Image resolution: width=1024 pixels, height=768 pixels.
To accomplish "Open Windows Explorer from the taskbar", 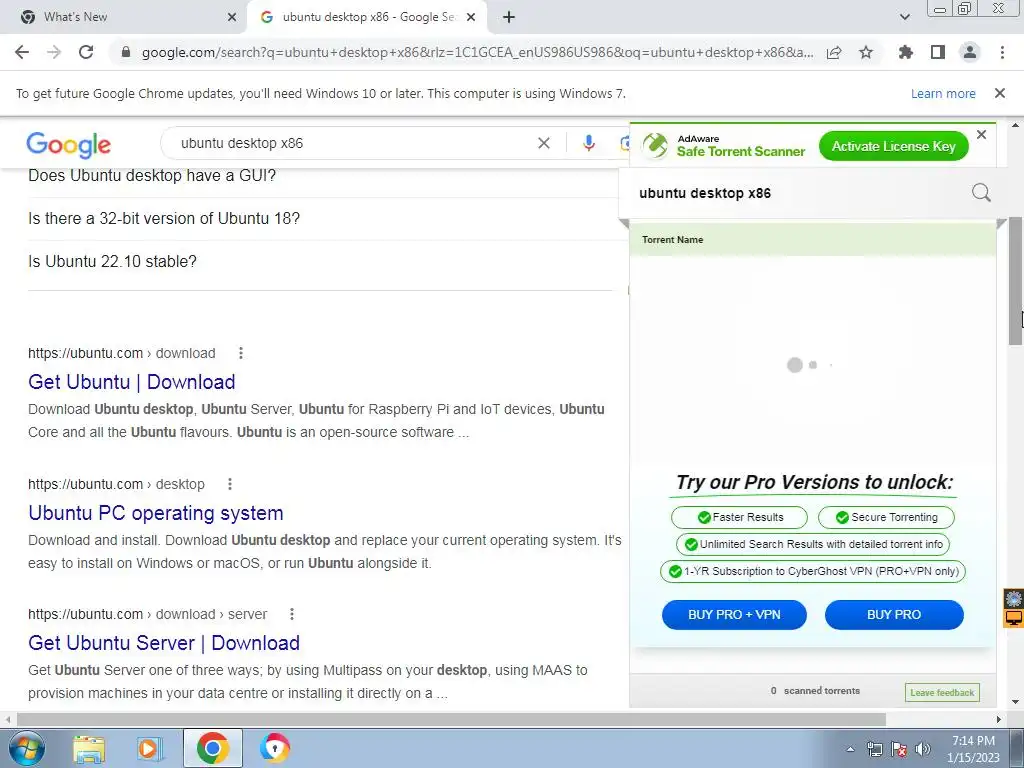I will pyautogui.click(x=89, y=748).
